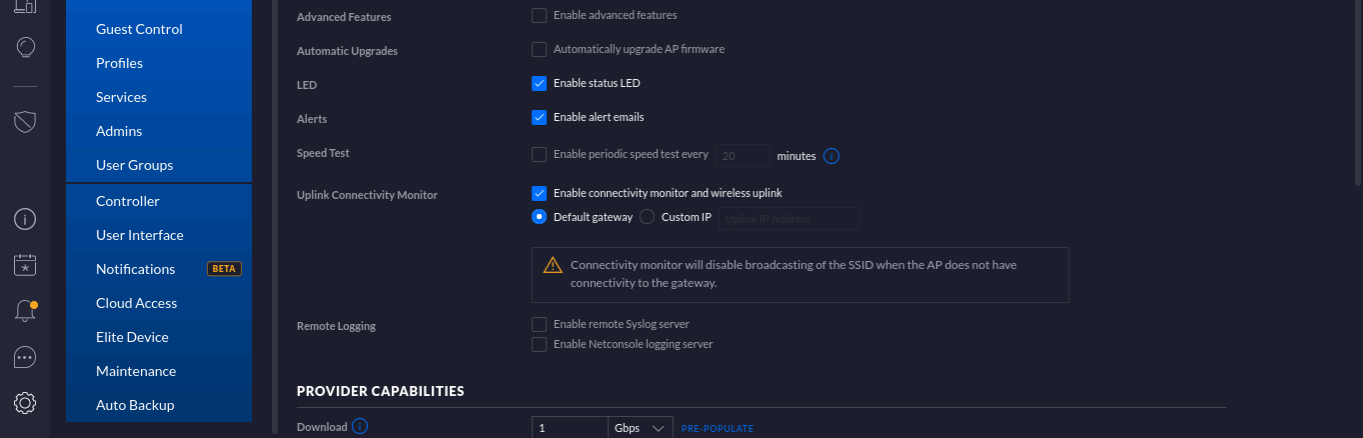
Task: Click the circled info icon in sidebar
Action: (25, 218)
